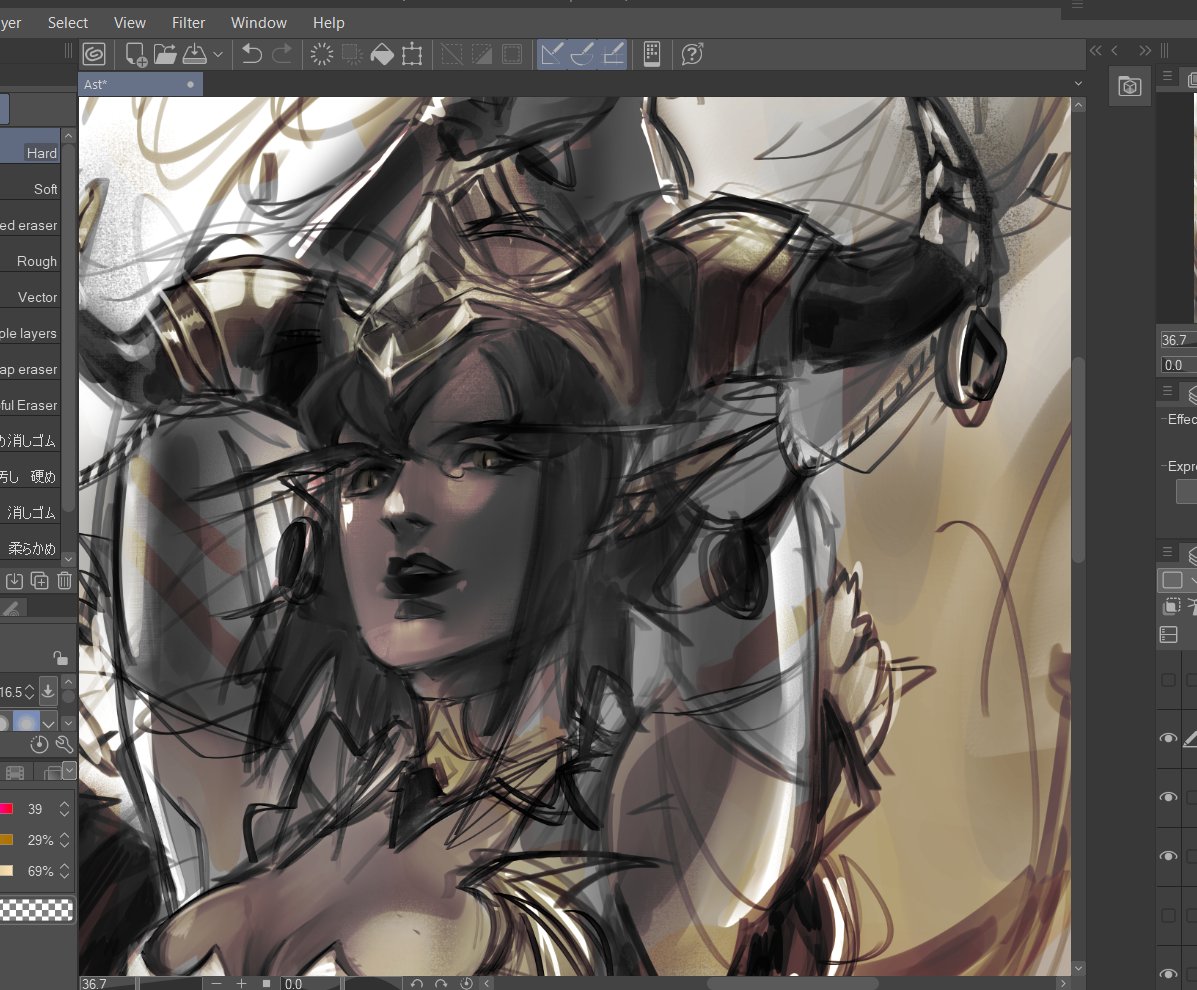Image resolution: width=1197 pixels, height=990 pixels.
Task: Open the Filter menu
Action: [189, 23]
